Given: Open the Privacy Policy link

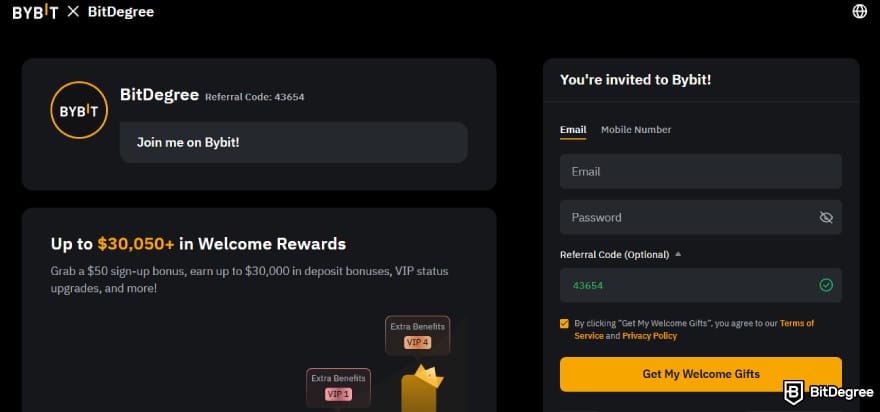Looking at the screenshot, I should pyautogui.click(x=649, y=336).
